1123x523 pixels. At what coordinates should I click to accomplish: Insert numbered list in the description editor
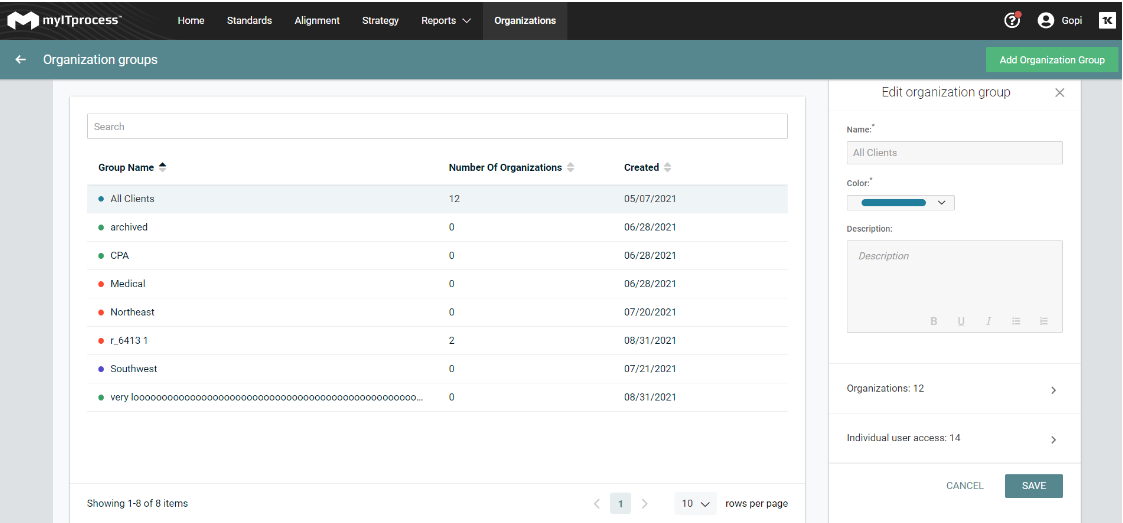pyautogui.click(x=1043, y=321)
